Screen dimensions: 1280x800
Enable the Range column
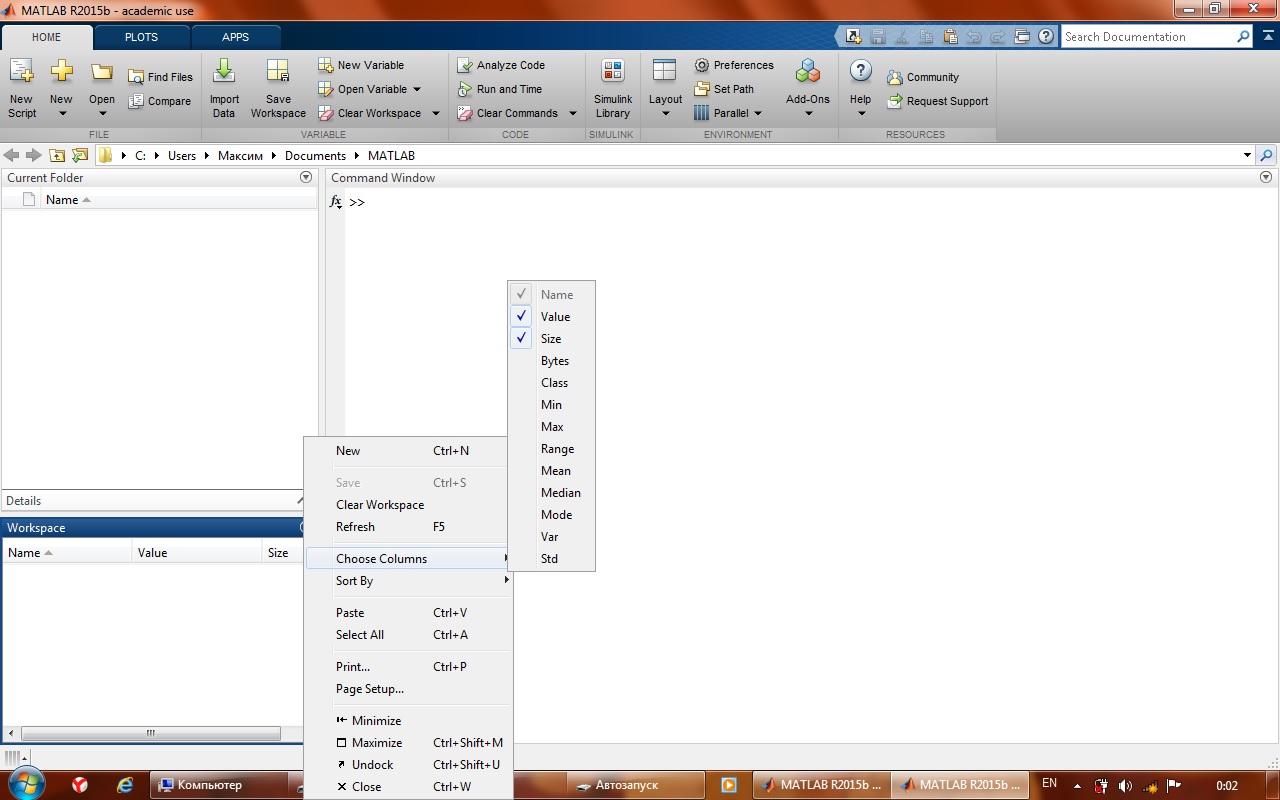(x=552, y=449)
